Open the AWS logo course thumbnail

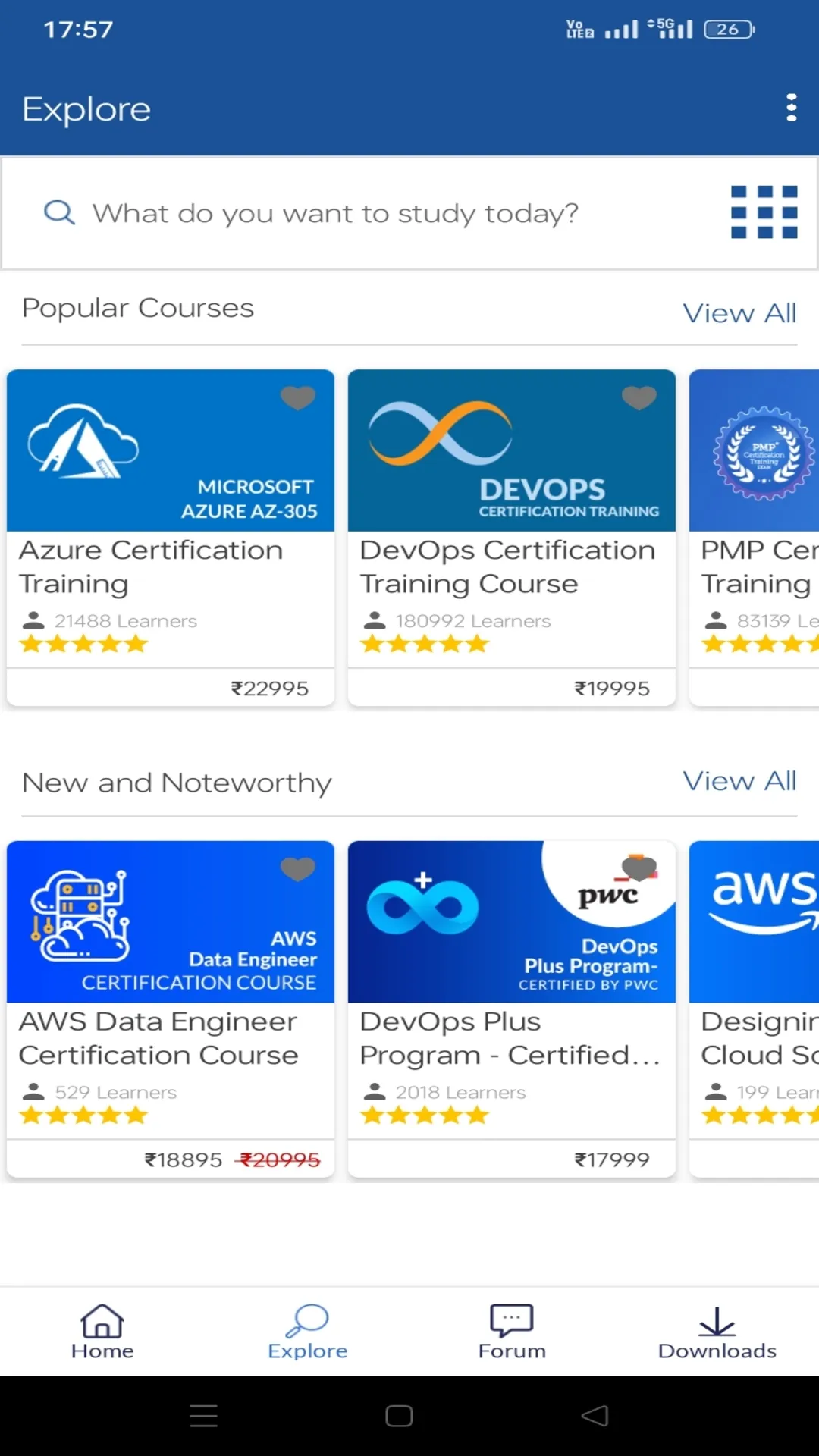point(755,921)
